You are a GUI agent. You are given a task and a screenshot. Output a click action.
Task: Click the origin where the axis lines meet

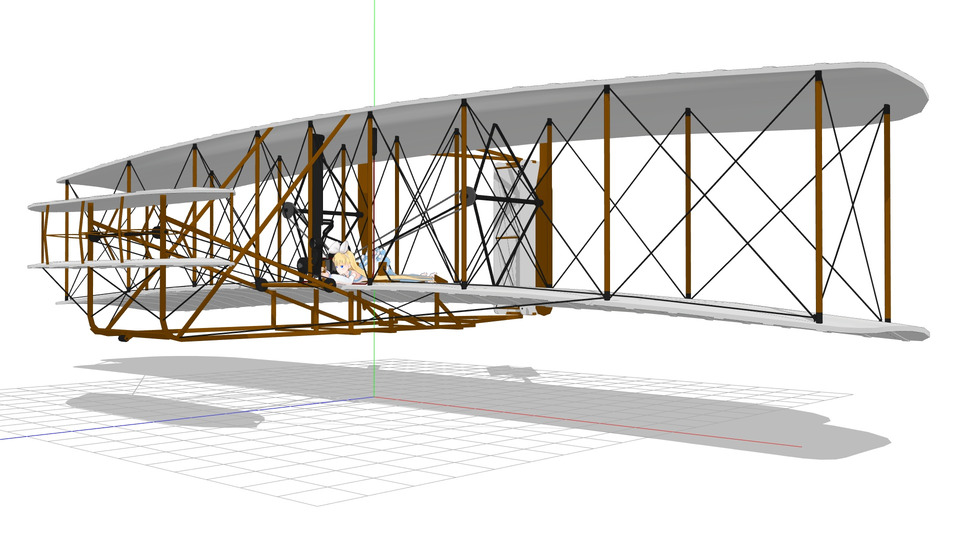point(373,397)
